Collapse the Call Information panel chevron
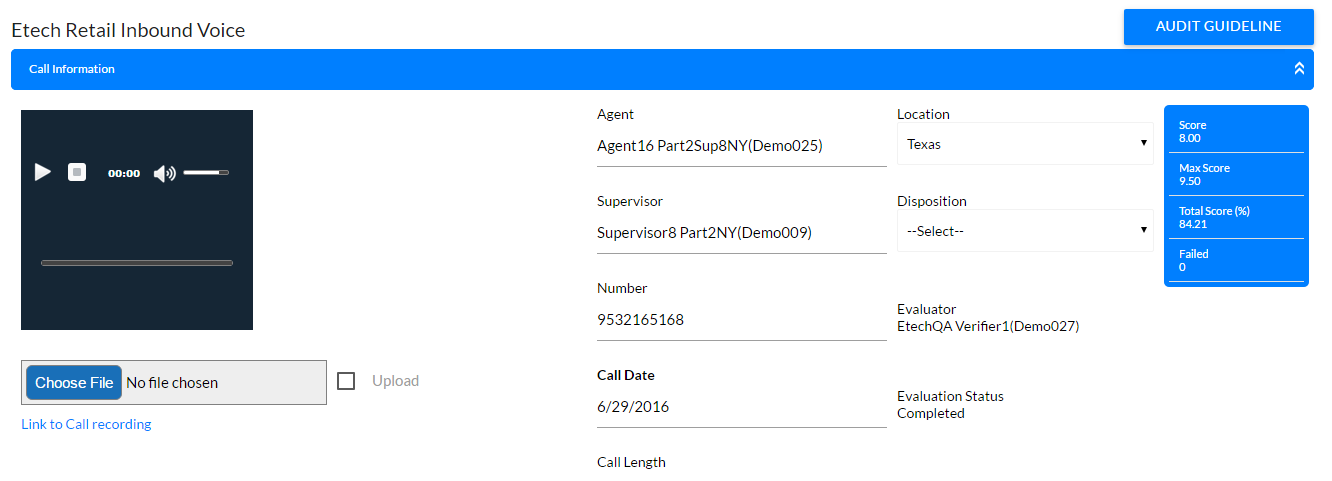This screenshot has height=481, width=1332. pyautogui.click(x=1299, y=69)
